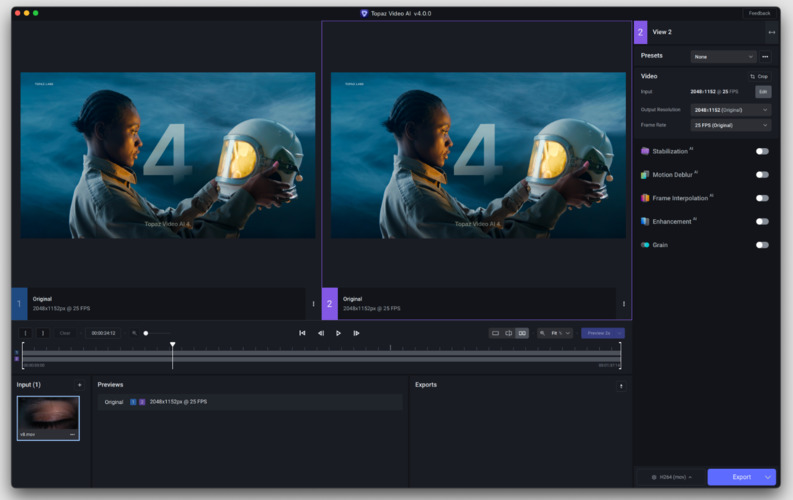The height and width of the screenshot is (500, 793).
Task: Click the Stabilization filter icon
Action: [645, 151]
